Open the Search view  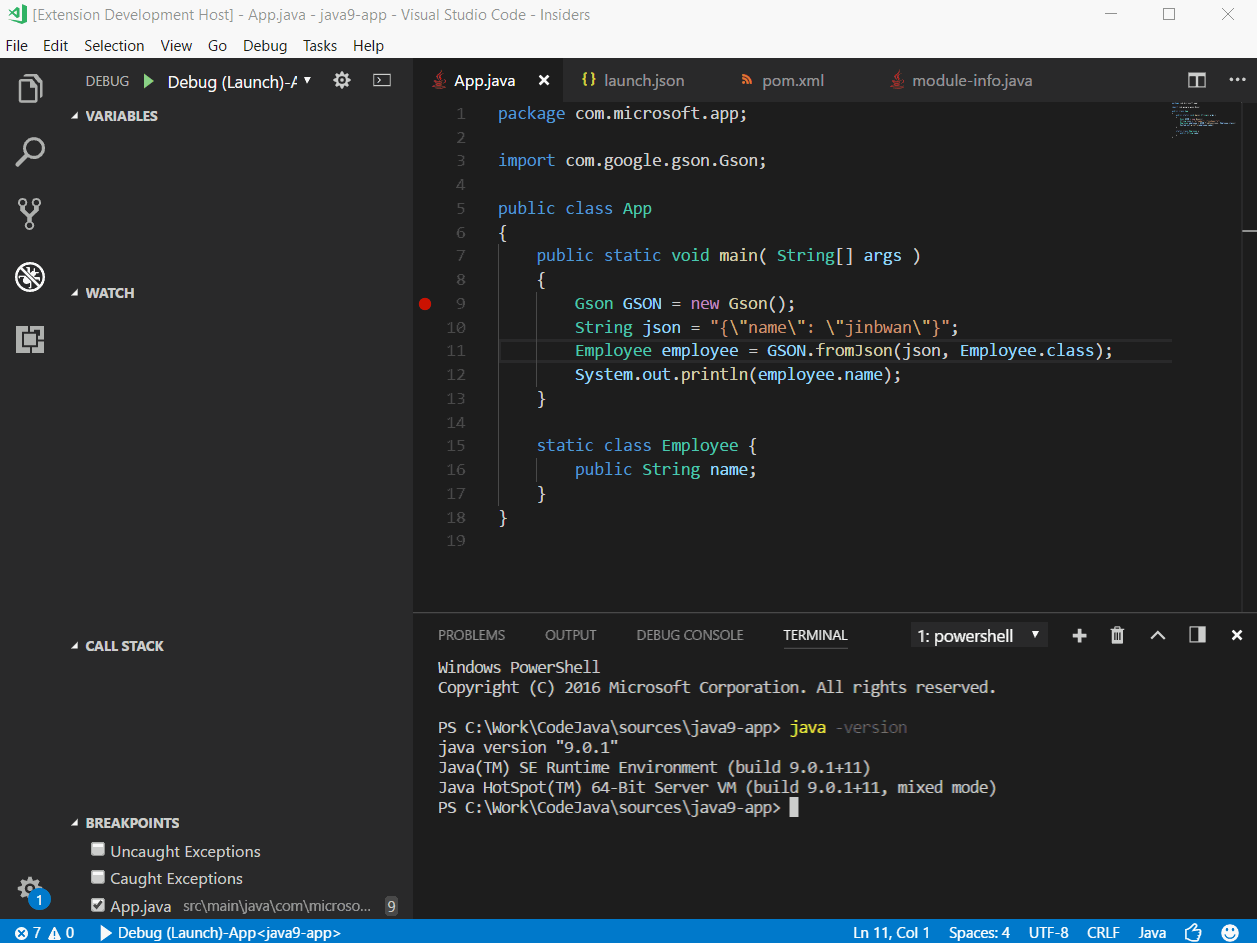30,151
